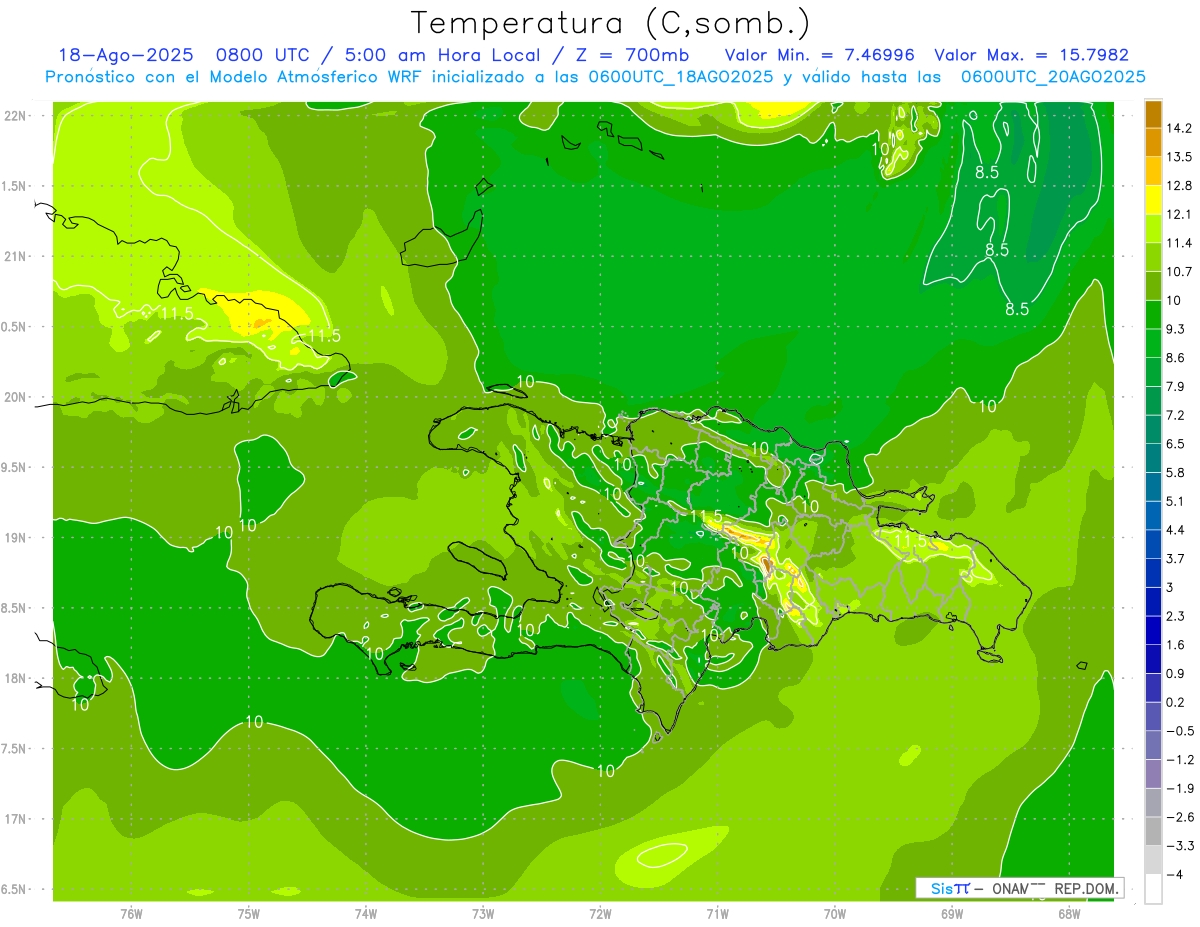The width and height of the screenshot is (1200, 927).
Task: Click the '68W' longitude axis label
Action: pos(1069,913)
